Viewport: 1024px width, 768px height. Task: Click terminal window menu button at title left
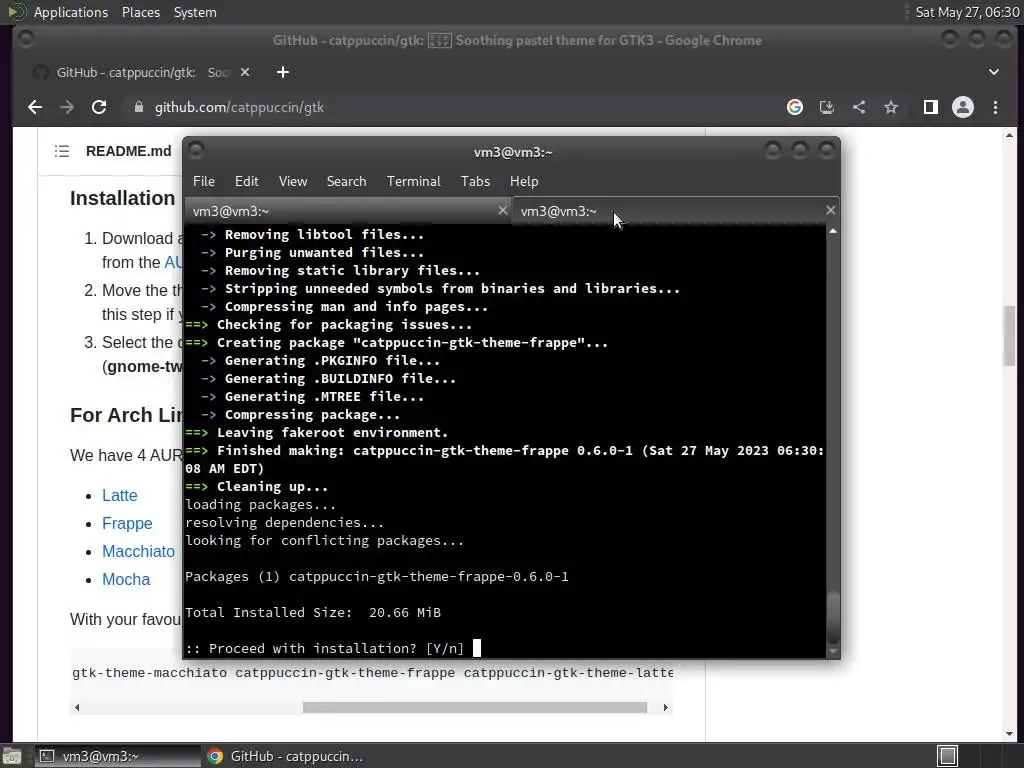coord(196,151)
